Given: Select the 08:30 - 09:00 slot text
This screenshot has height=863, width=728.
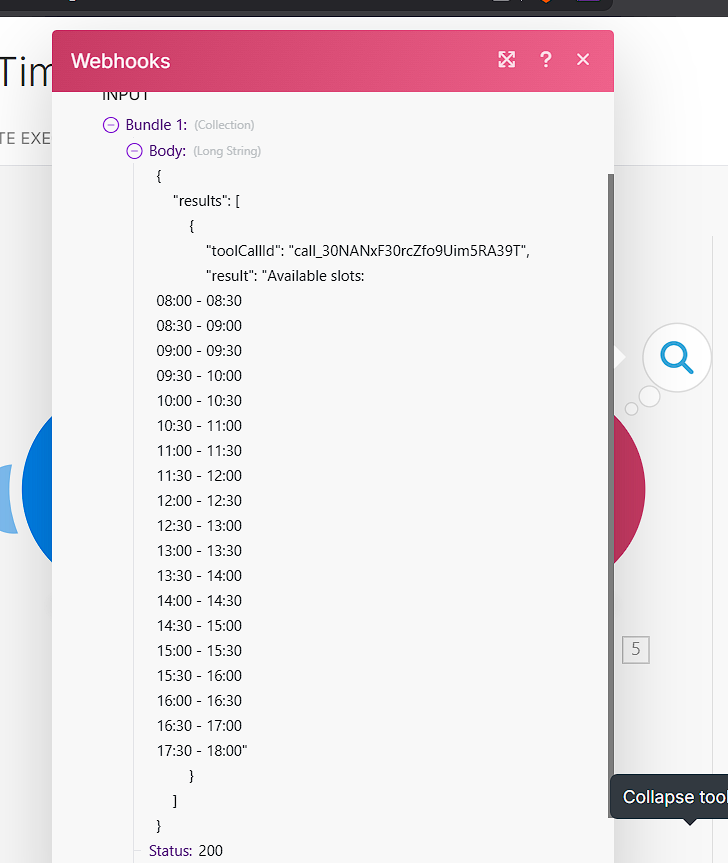Looking at the screenshot, I should [199, 326].
